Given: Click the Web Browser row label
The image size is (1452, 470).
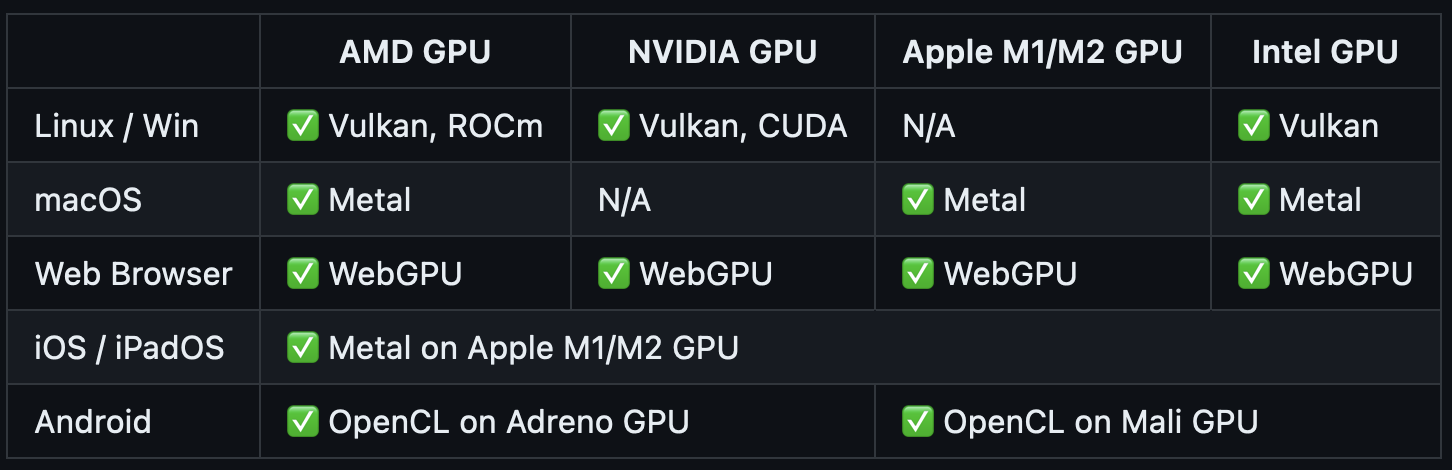Looking at the screenshot, I should 134,274.
